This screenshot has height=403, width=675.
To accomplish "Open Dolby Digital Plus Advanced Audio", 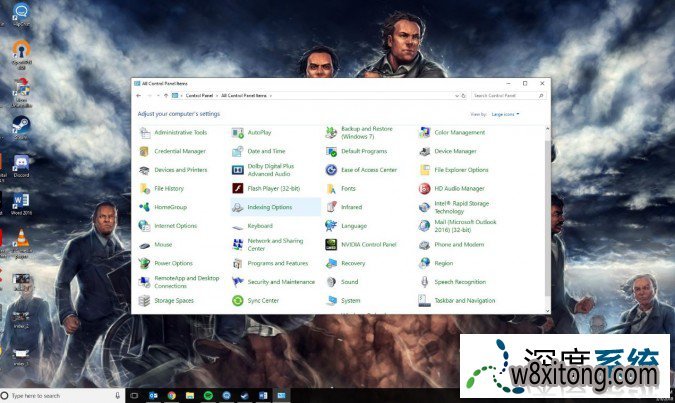I will (x=270, y=169).
